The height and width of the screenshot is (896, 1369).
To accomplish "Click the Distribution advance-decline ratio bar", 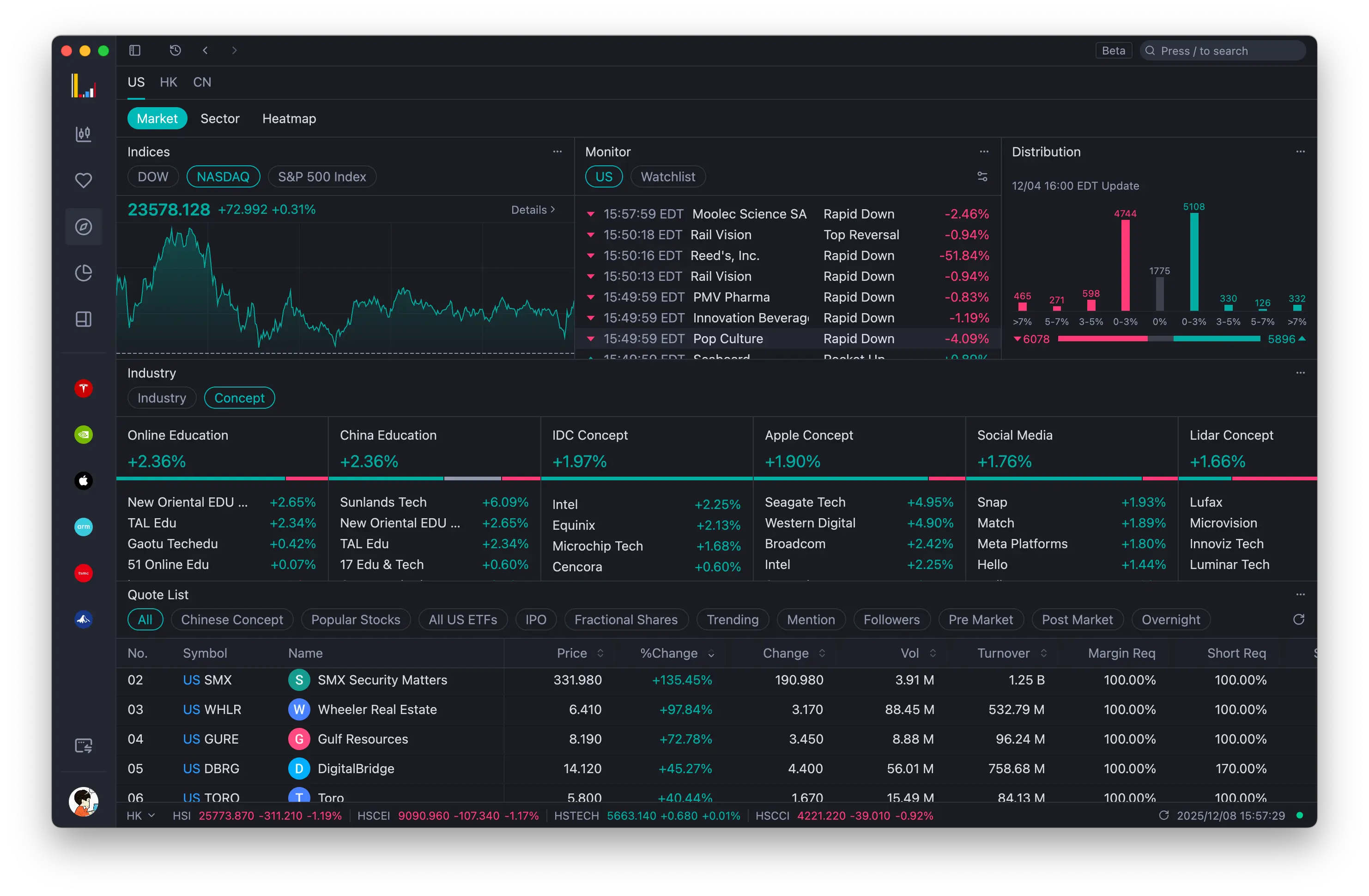I will (1158, 339).
